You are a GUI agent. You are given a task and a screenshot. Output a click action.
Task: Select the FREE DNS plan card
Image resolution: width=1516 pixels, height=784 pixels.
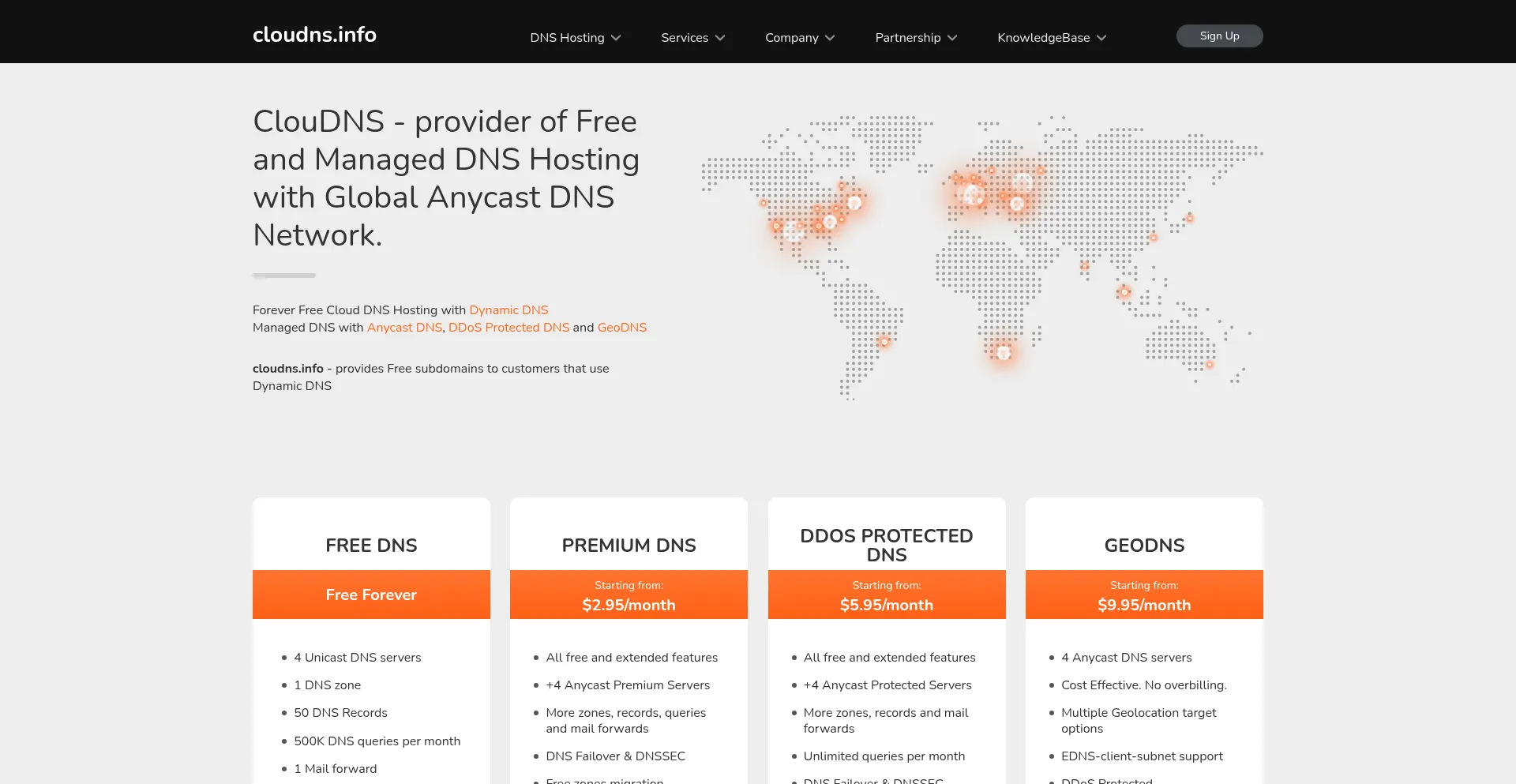(x=371, y=545)
